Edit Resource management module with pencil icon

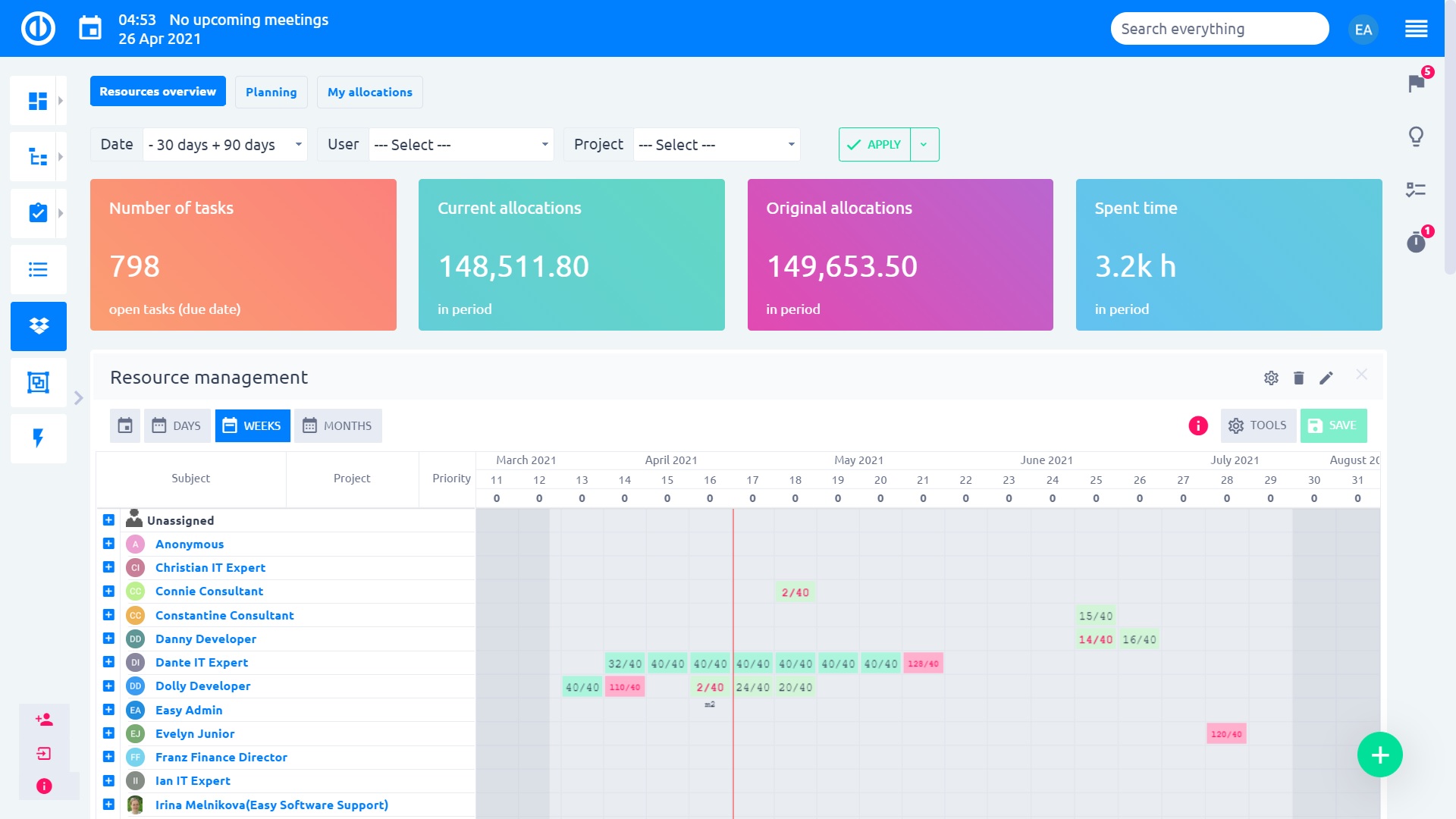point(1326,378)
